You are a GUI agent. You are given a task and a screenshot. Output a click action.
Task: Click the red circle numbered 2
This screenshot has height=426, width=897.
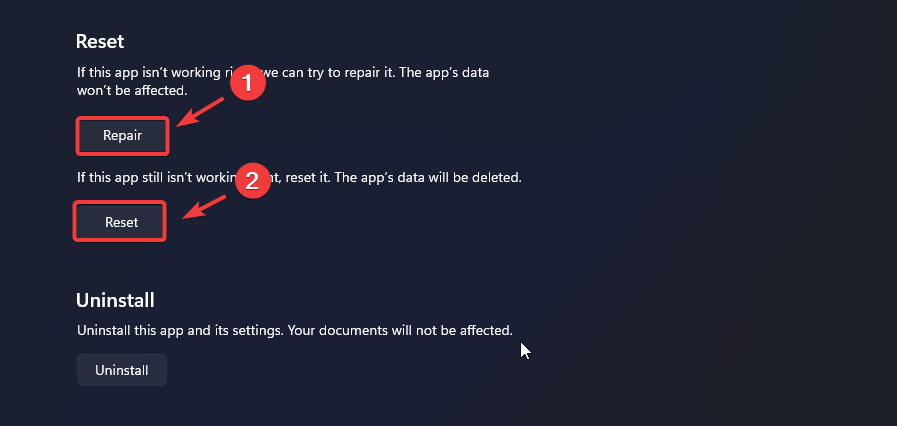click(x=252, y=181)
